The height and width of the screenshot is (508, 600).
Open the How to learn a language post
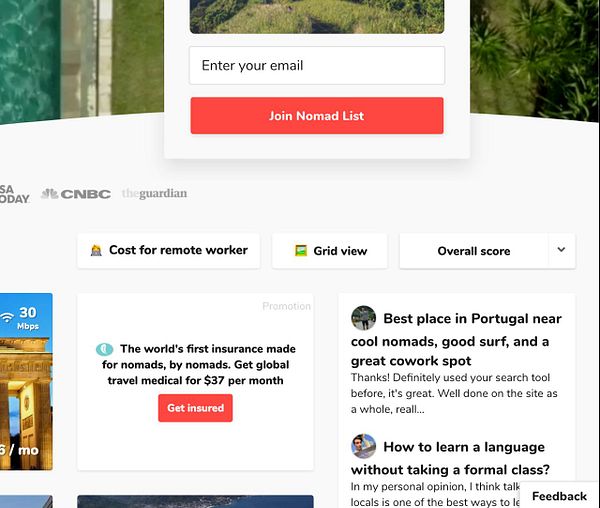tap(450, 458)
